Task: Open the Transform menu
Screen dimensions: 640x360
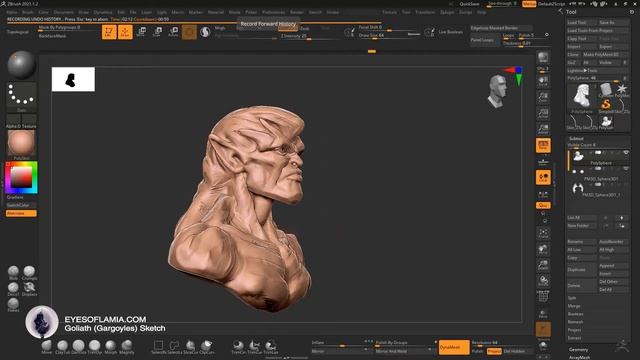Action: click(x=425, y=12)
